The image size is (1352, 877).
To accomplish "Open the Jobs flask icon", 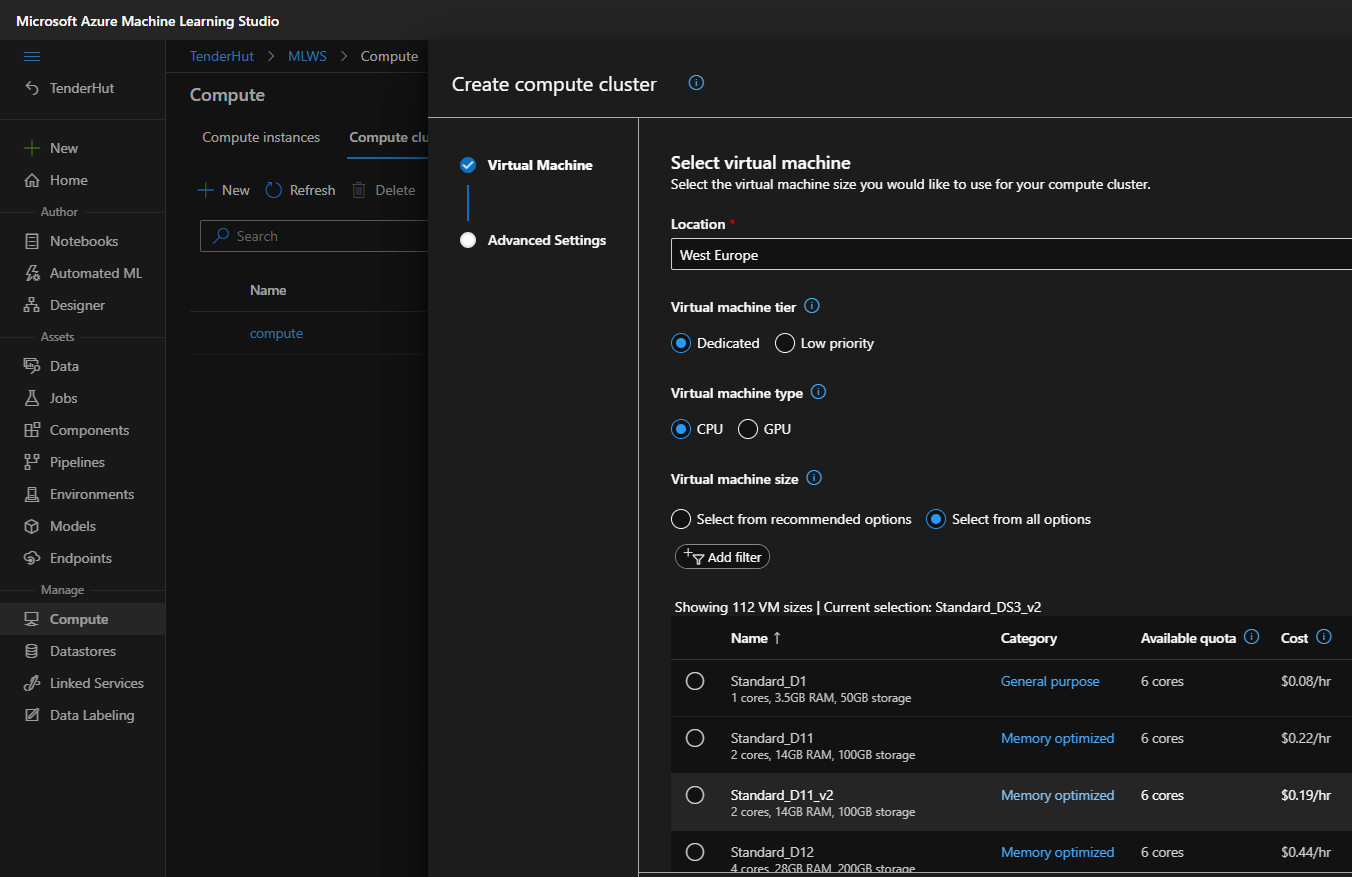I will 32,398.
